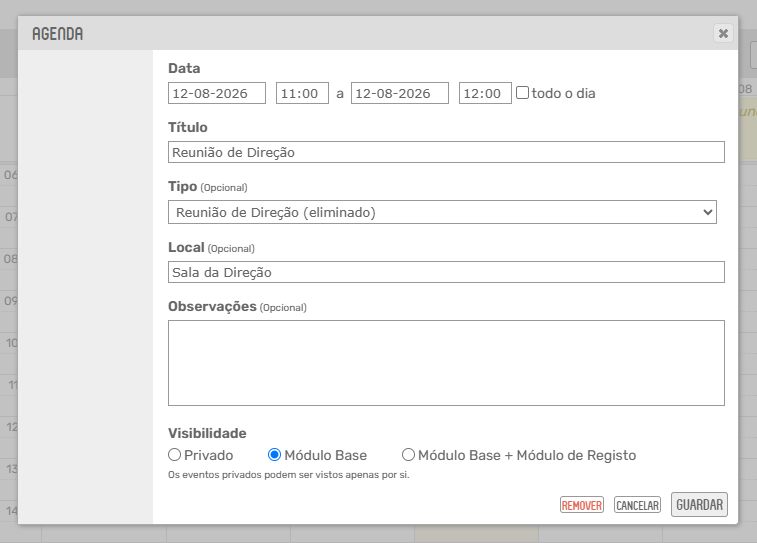The width and height of the screenshot is (757, 543).
Task: Close the Agenda dialog with the X
Action: (723, 33)
